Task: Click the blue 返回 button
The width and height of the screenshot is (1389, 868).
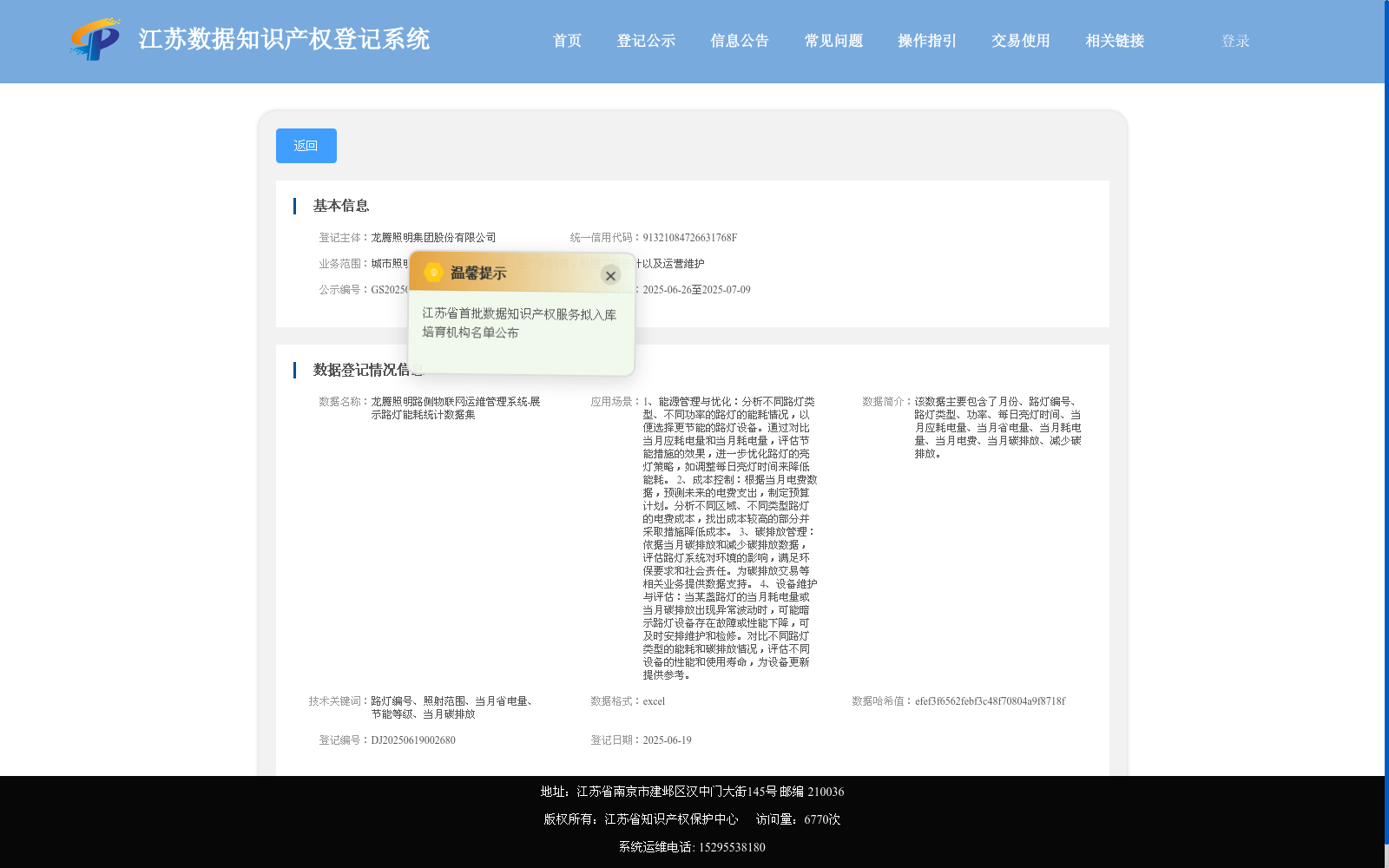Action: [306, 146]
